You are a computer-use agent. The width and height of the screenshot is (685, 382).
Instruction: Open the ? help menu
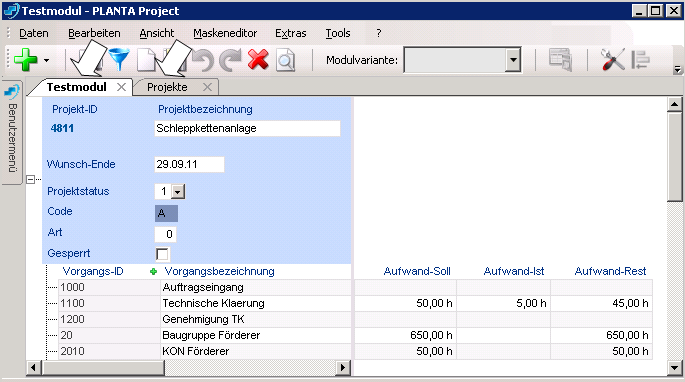click(379, 33)
